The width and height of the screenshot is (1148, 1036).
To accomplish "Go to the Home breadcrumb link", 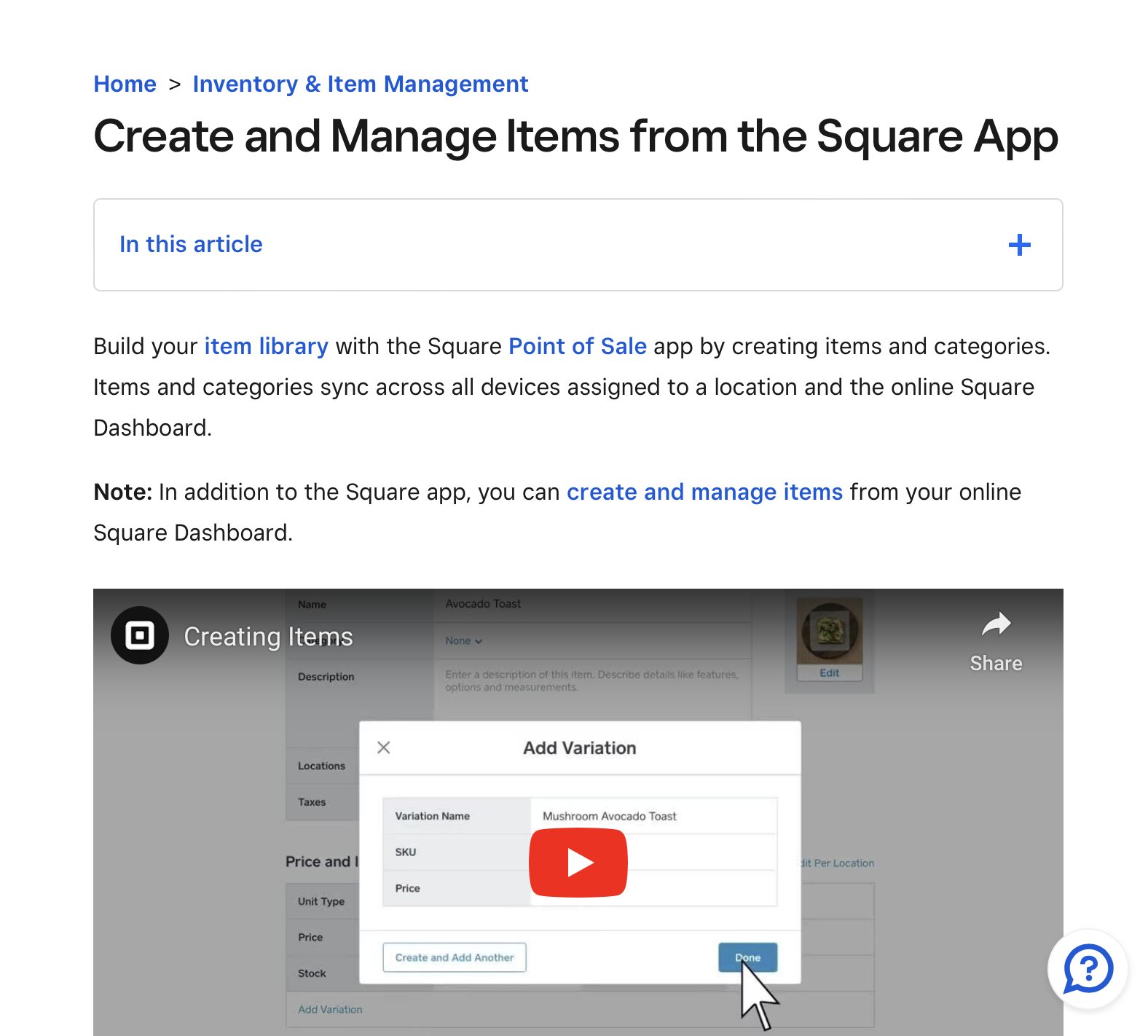I will pos(125,84).
